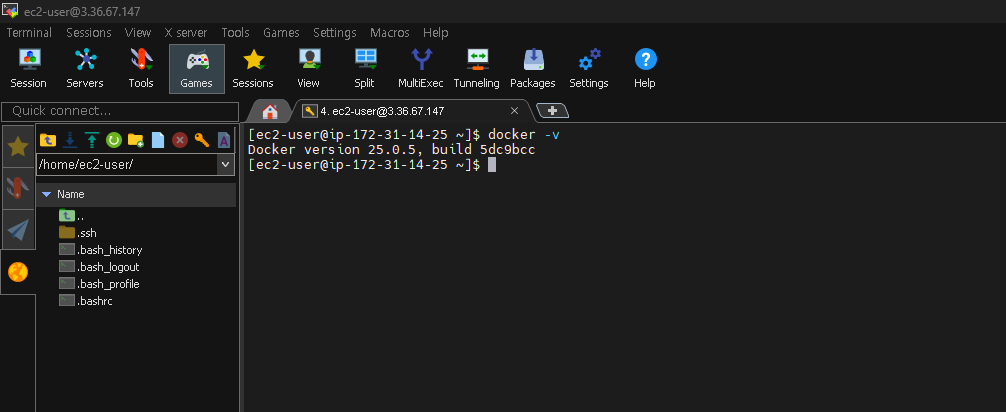
Task: Split the terminal using Split icon
Action: pyautogui.click(x=364, y=68)
